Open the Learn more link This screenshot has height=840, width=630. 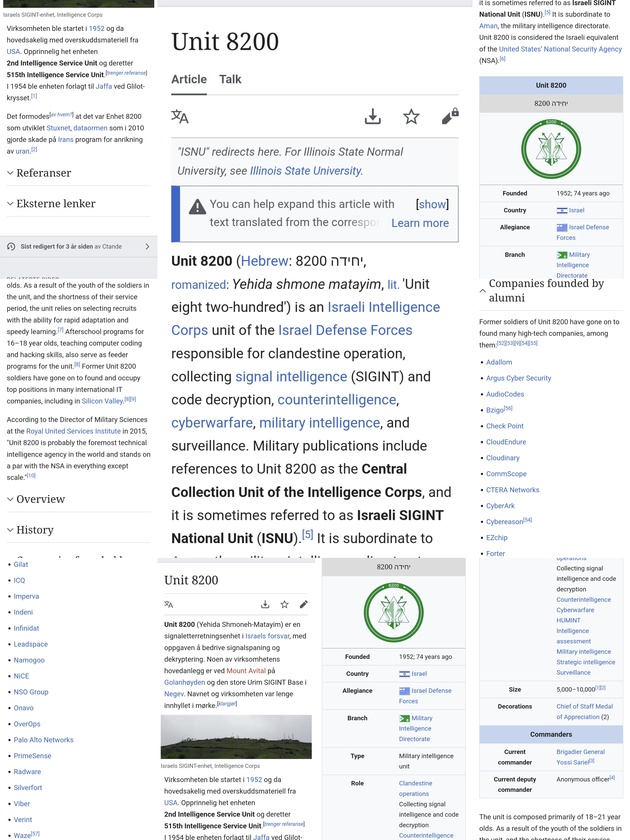[x=419, y=223]
